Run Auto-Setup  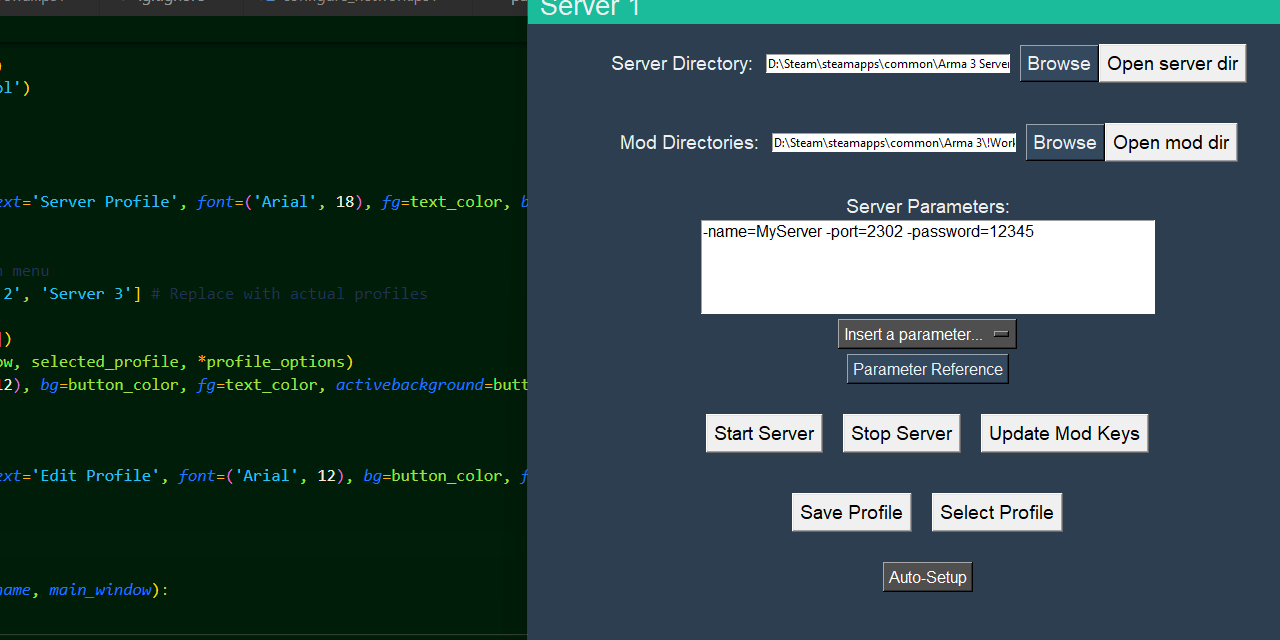[927, 576]
